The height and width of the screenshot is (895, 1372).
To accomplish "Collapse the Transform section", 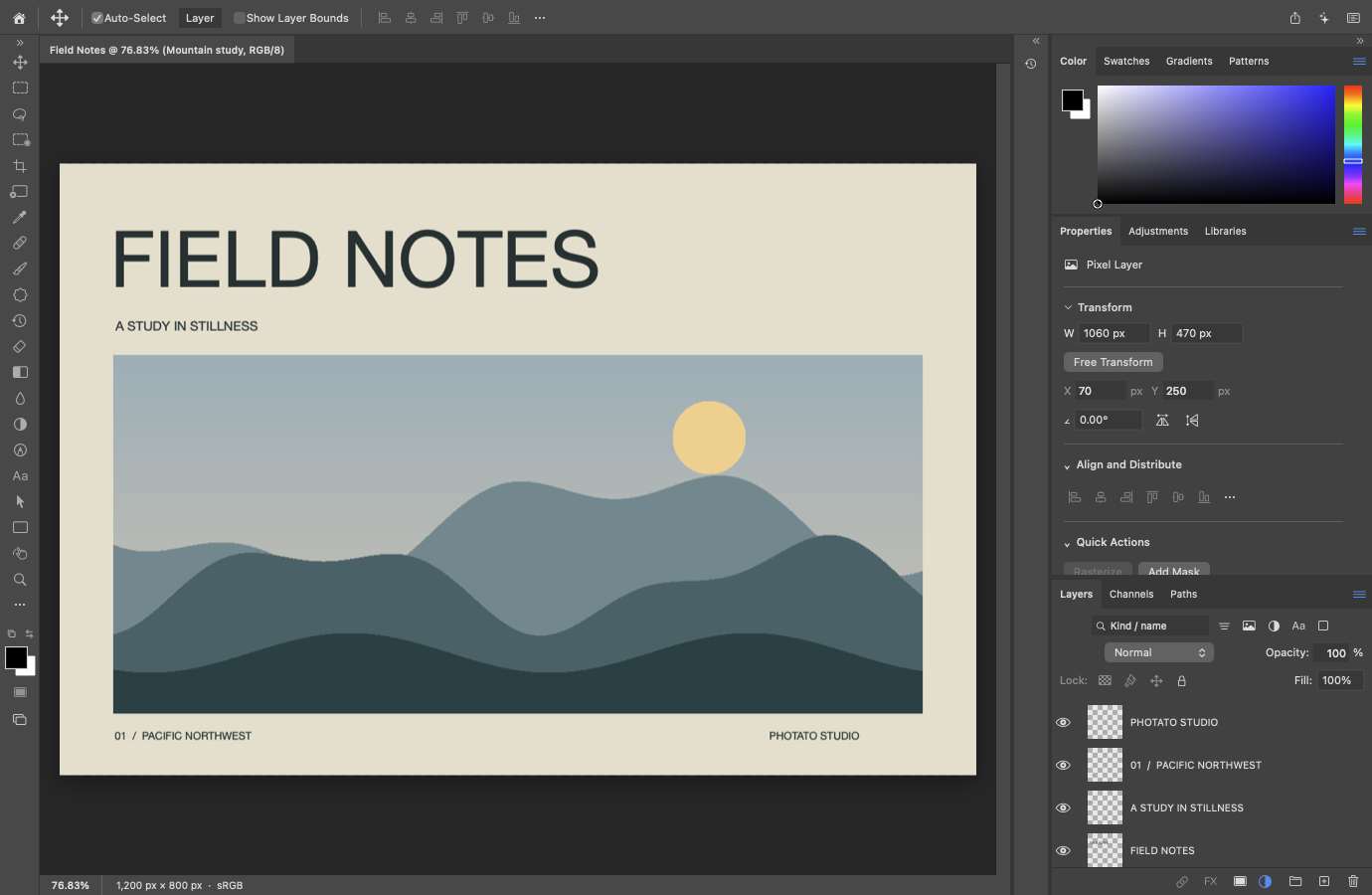I will click(x=1068, y=308).
